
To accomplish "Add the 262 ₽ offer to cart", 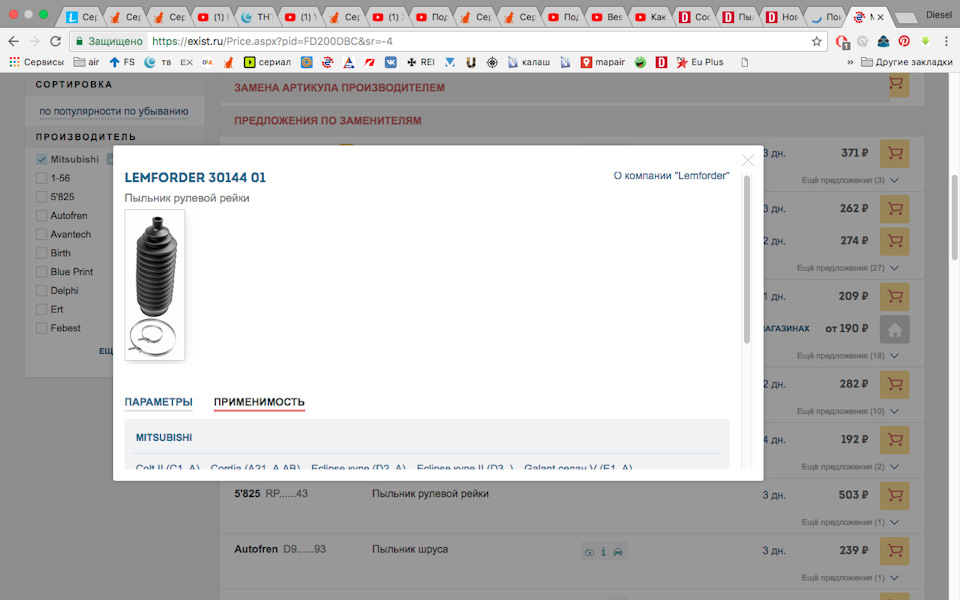I will pyautogui.click(x=894, y=209).
